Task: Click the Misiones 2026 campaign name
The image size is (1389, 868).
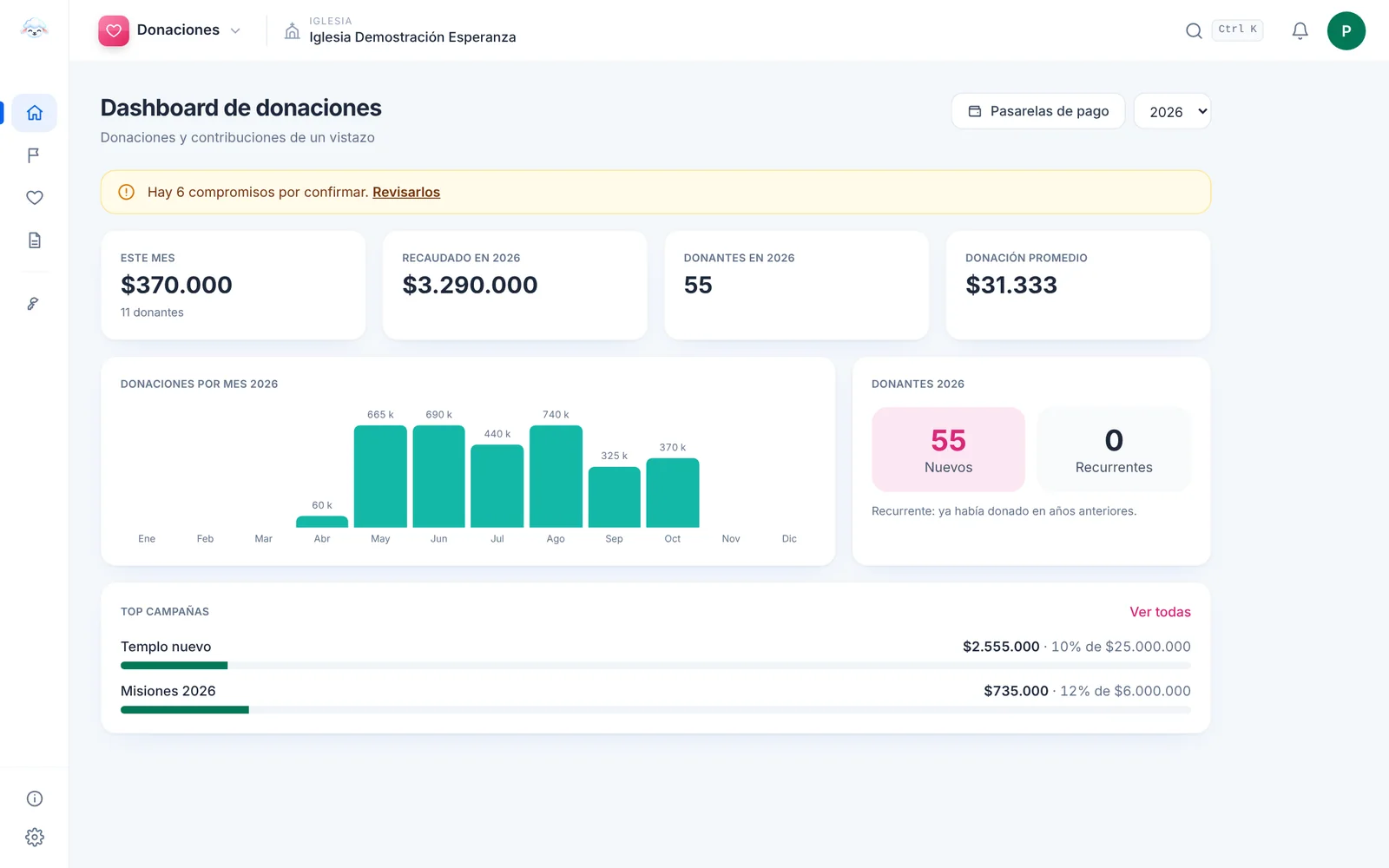Action: click(168, 691)
